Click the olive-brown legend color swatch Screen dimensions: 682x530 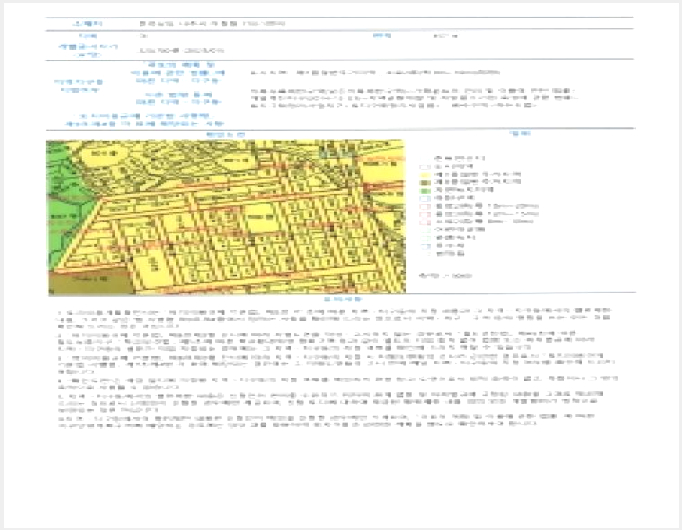(x=425, y=183)
